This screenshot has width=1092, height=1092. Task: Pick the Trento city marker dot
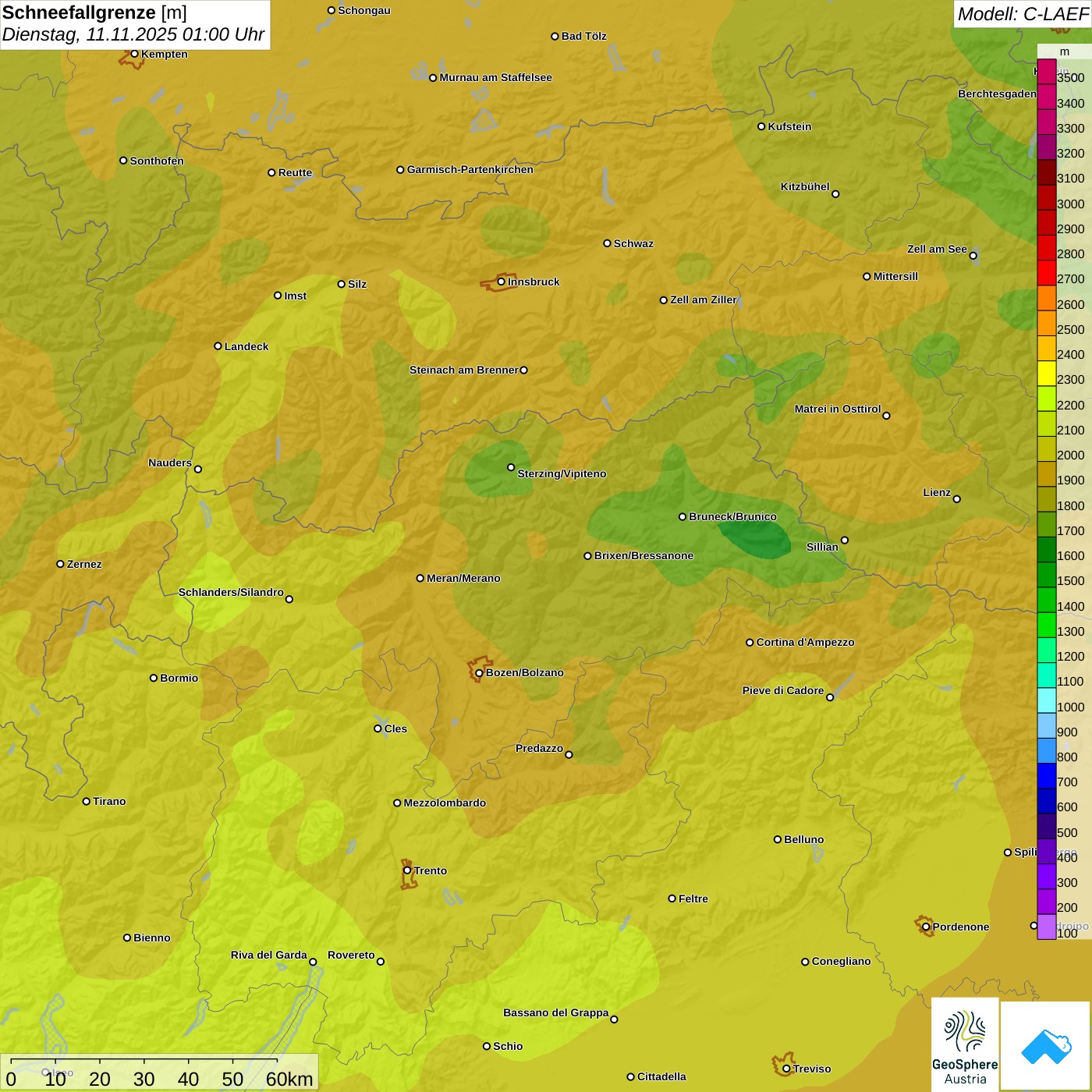click(x=407, y=870)
